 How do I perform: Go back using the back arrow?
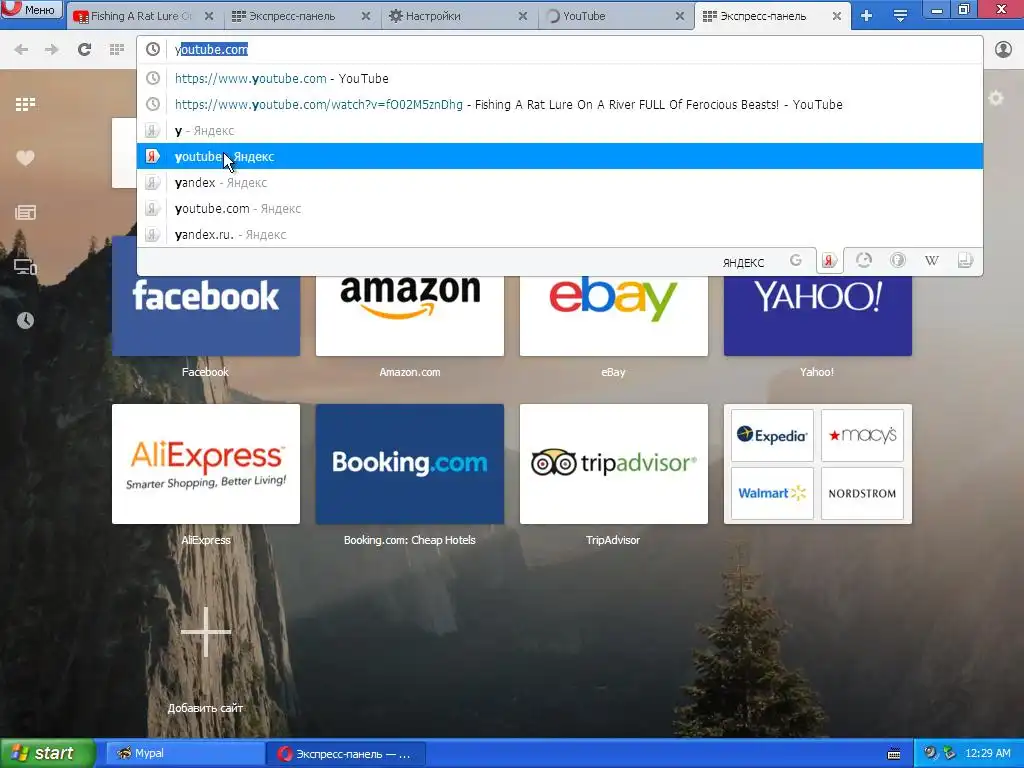coord(21,50)
